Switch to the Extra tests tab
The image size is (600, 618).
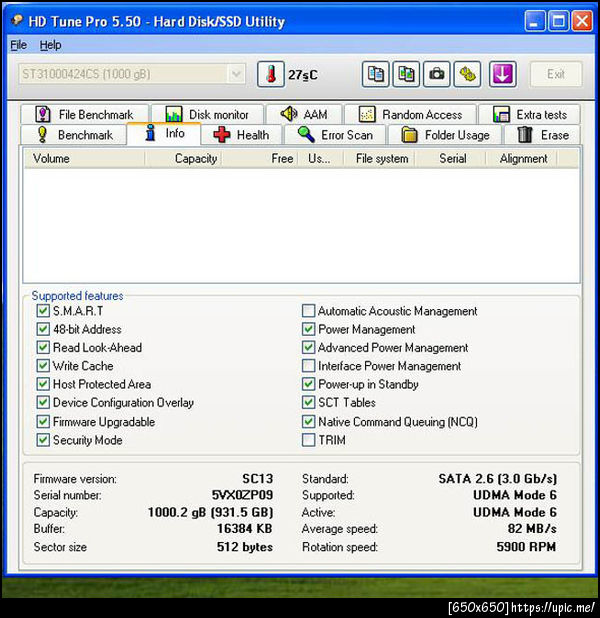click(529, 114)
